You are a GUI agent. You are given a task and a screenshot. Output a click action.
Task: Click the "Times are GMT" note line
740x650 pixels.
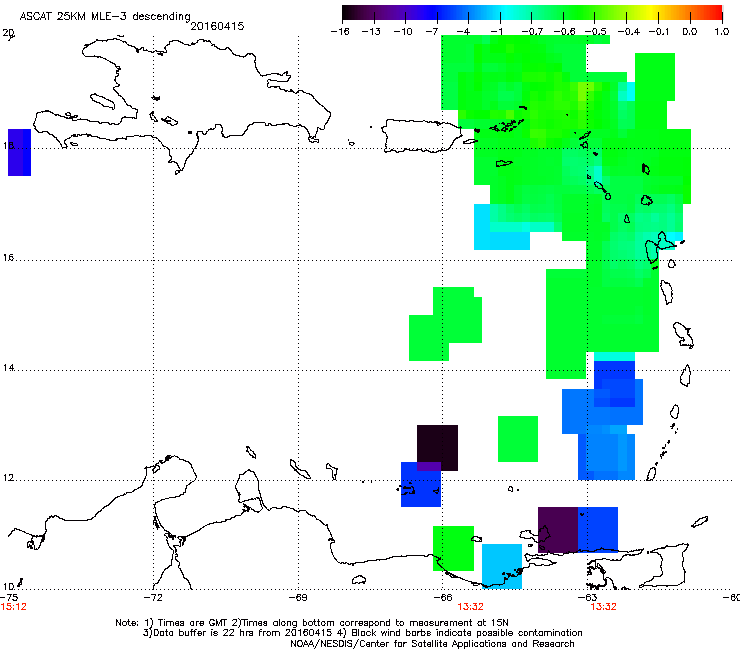click(311, 623)
